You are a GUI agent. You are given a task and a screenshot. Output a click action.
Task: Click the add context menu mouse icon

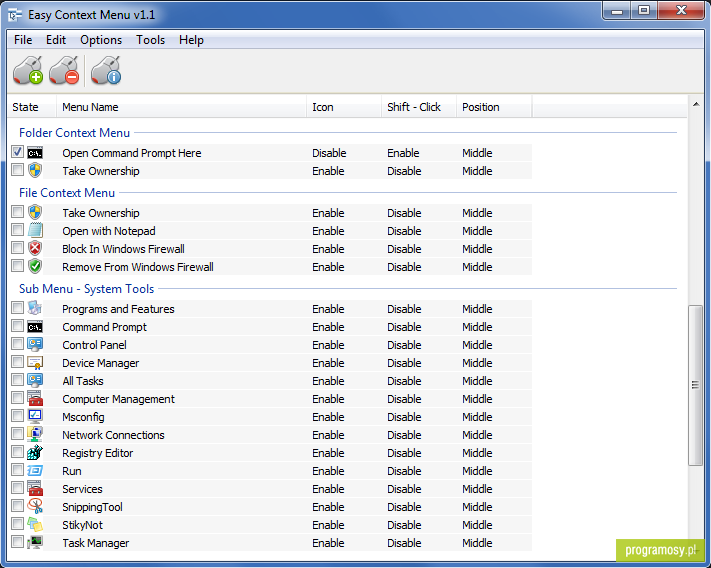point(28,70)
